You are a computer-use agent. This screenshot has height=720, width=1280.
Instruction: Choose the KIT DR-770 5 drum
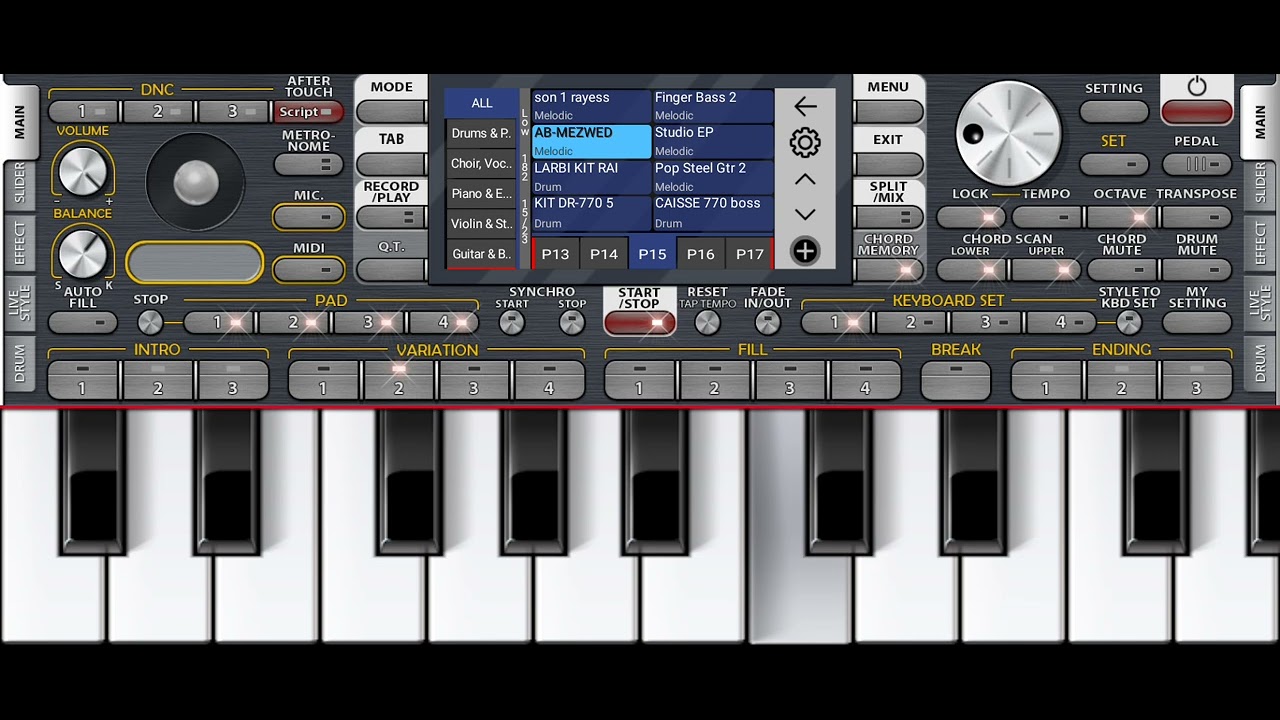point(591,213)
